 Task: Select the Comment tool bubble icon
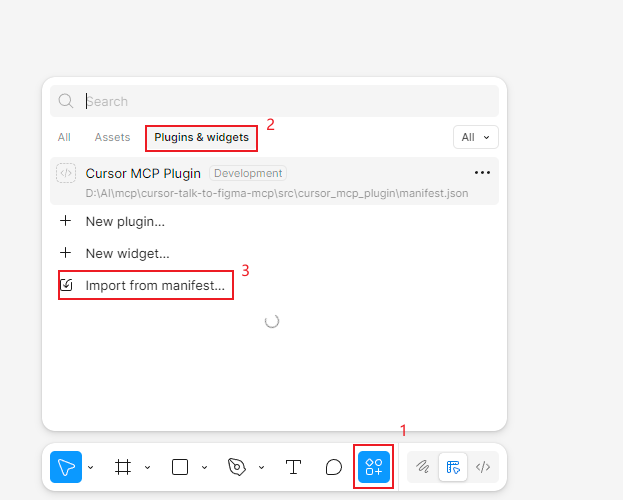[x=334, y=467]
